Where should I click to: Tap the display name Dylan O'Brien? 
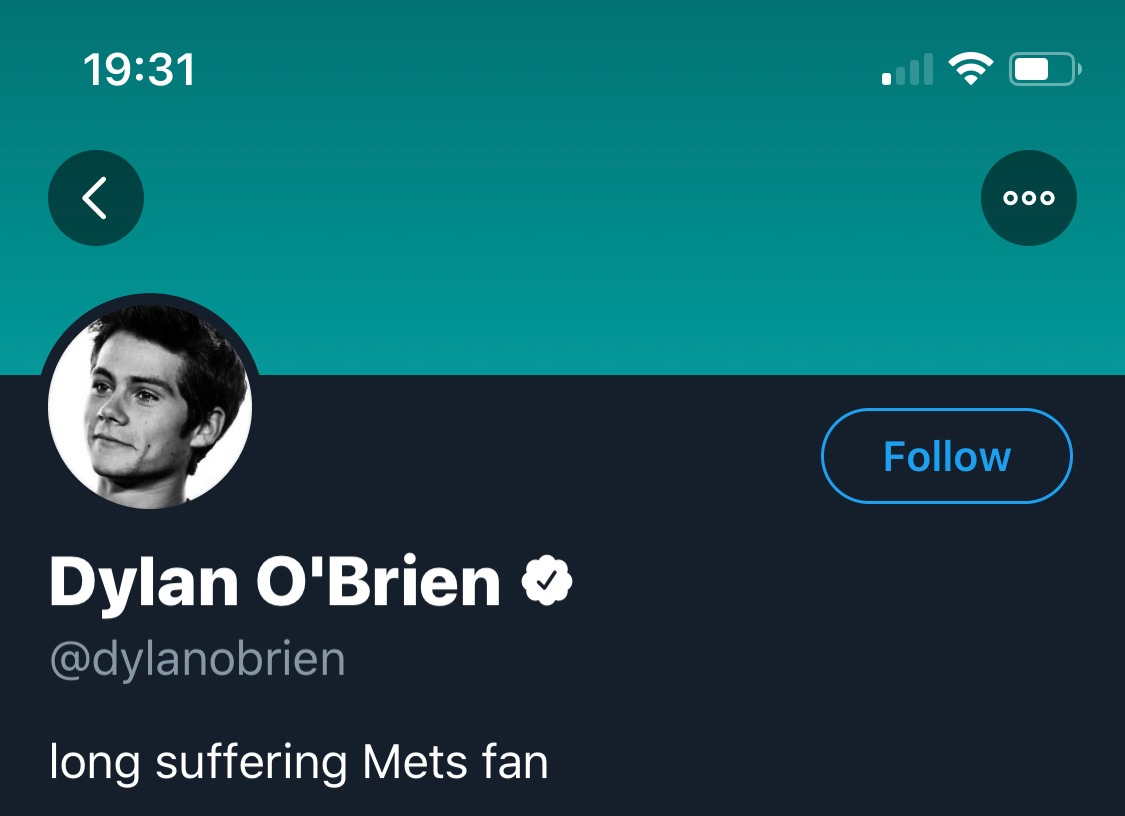point(275,582)
